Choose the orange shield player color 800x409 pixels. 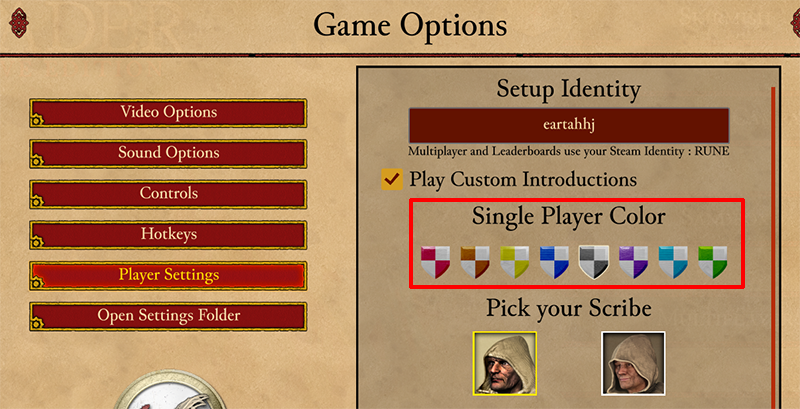[475, 262]
